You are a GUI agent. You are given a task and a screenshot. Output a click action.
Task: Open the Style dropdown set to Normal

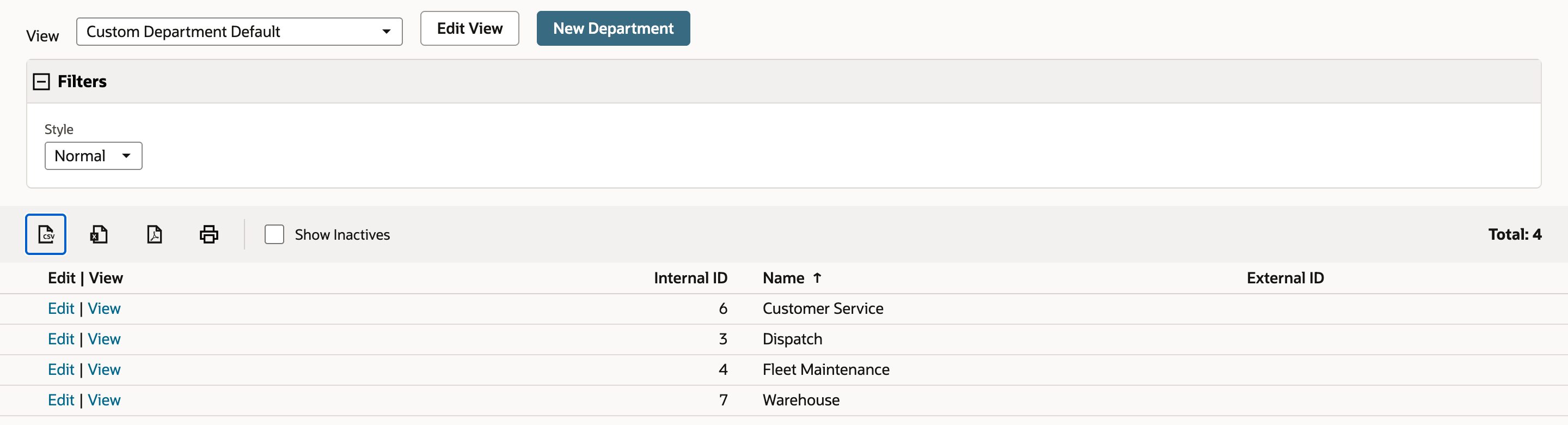tap(93, 156)
